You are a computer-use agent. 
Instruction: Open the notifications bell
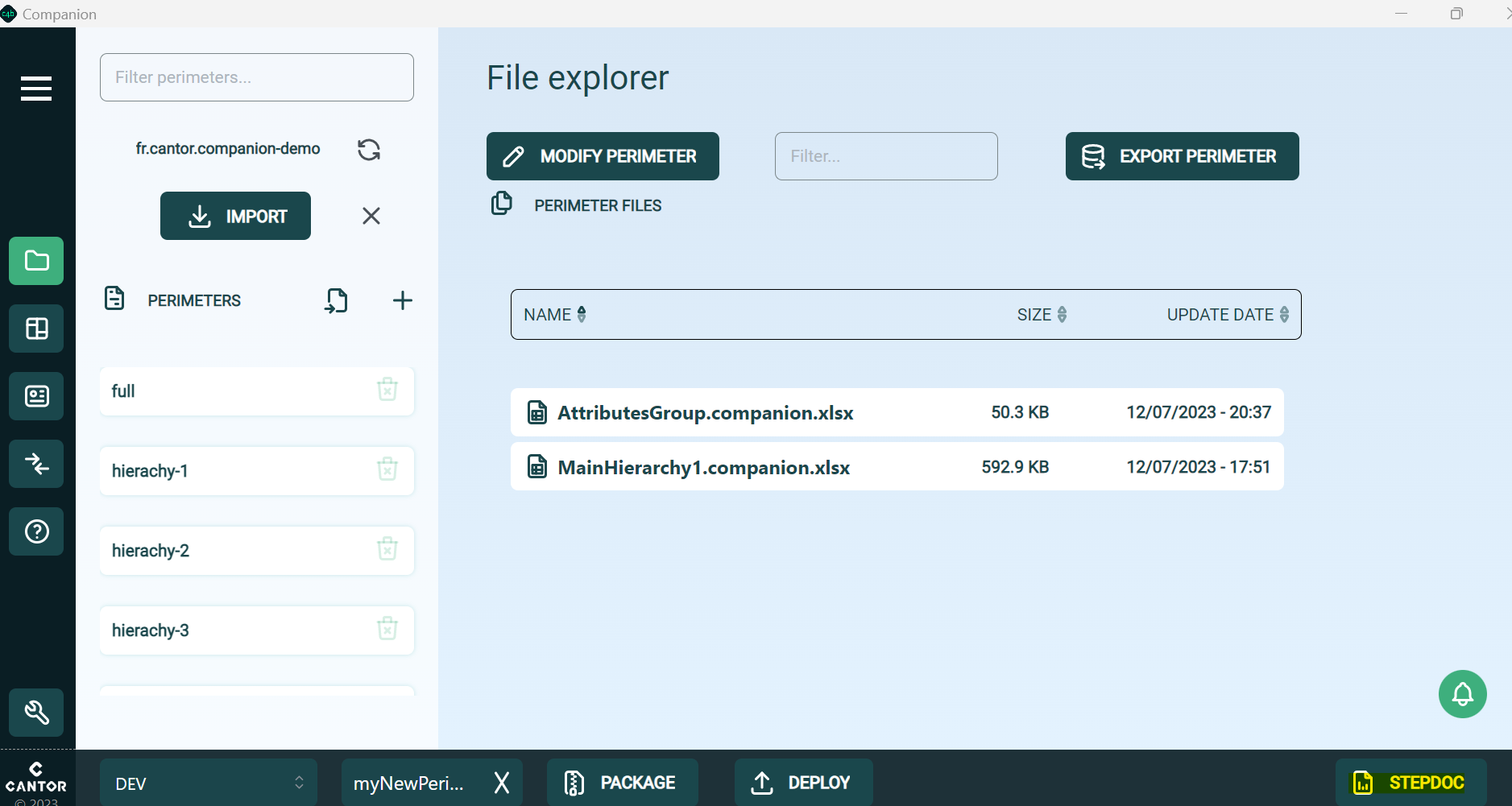pos(1463,694)
